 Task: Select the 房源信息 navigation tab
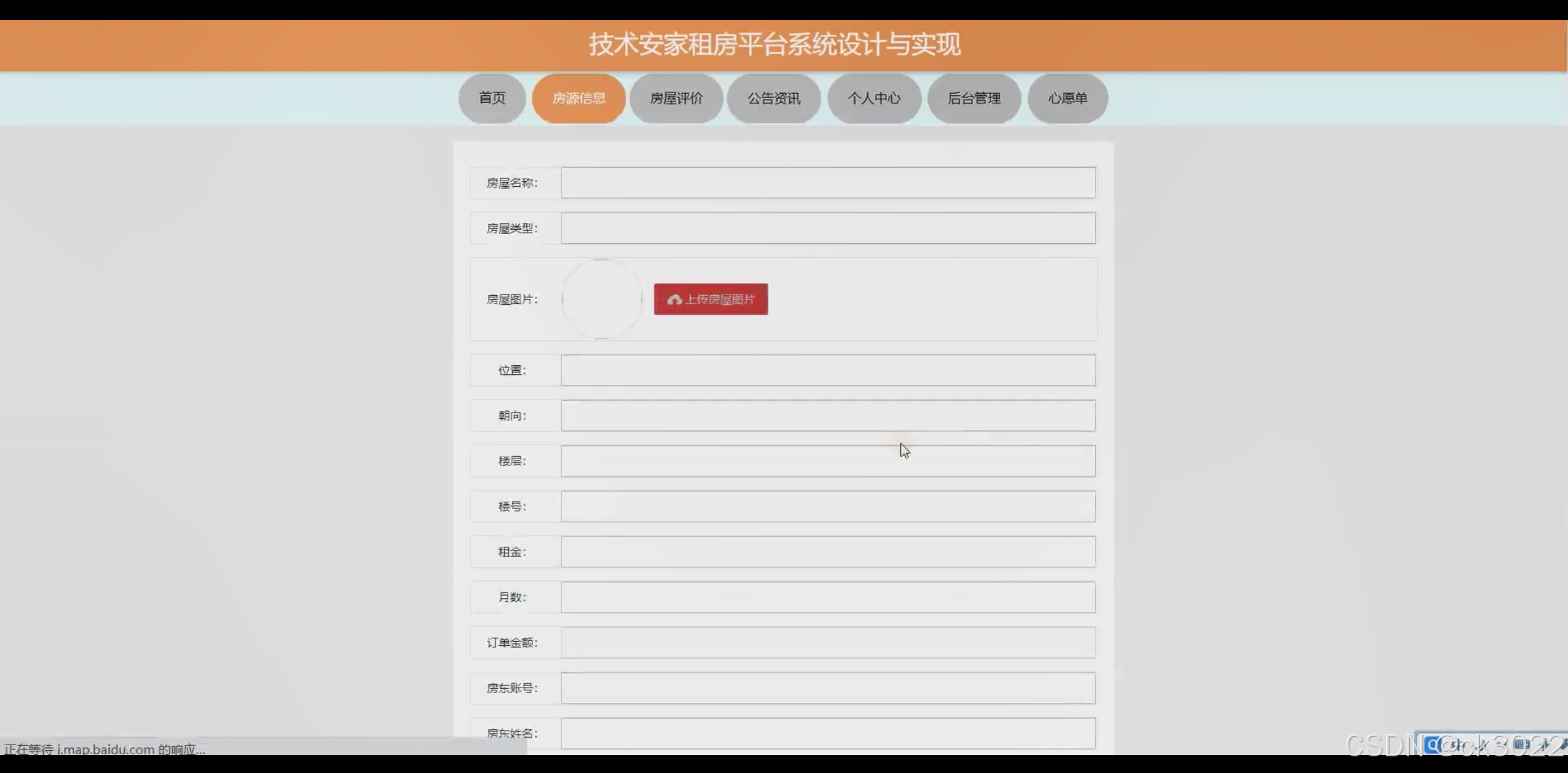pyautogui.click(x=578, y=99)
